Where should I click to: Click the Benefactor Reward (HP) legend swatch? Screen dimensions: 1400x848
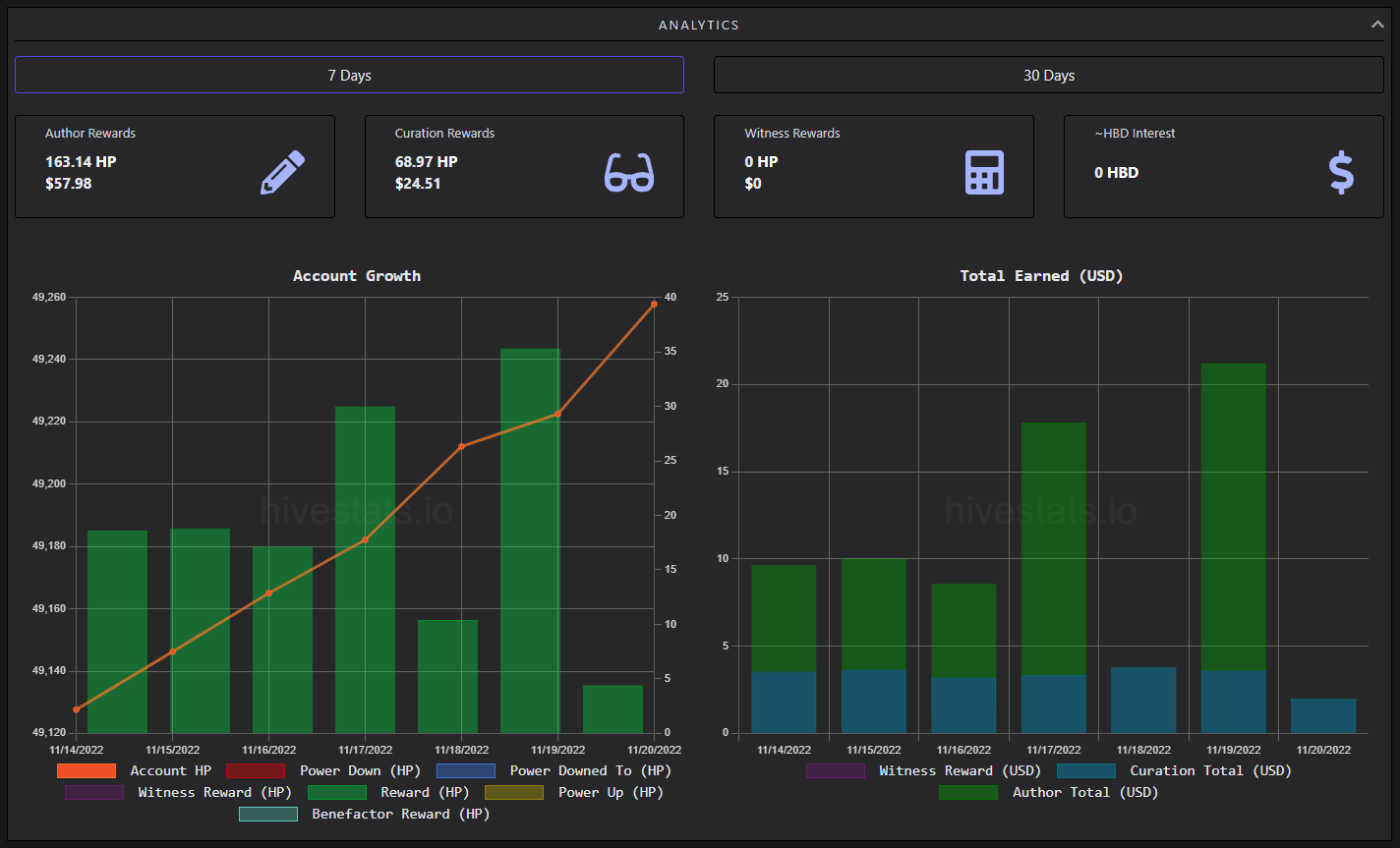tap(268, 815)
